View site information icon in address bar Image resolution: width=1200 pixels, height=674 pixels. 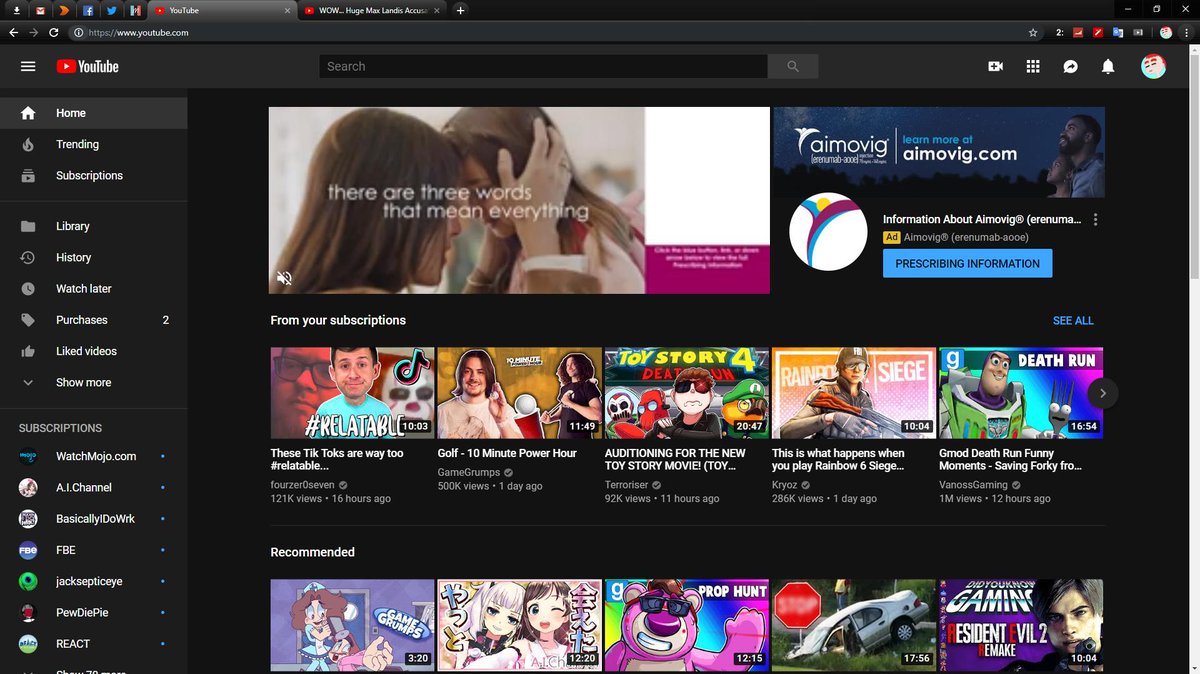click(78, 32)
